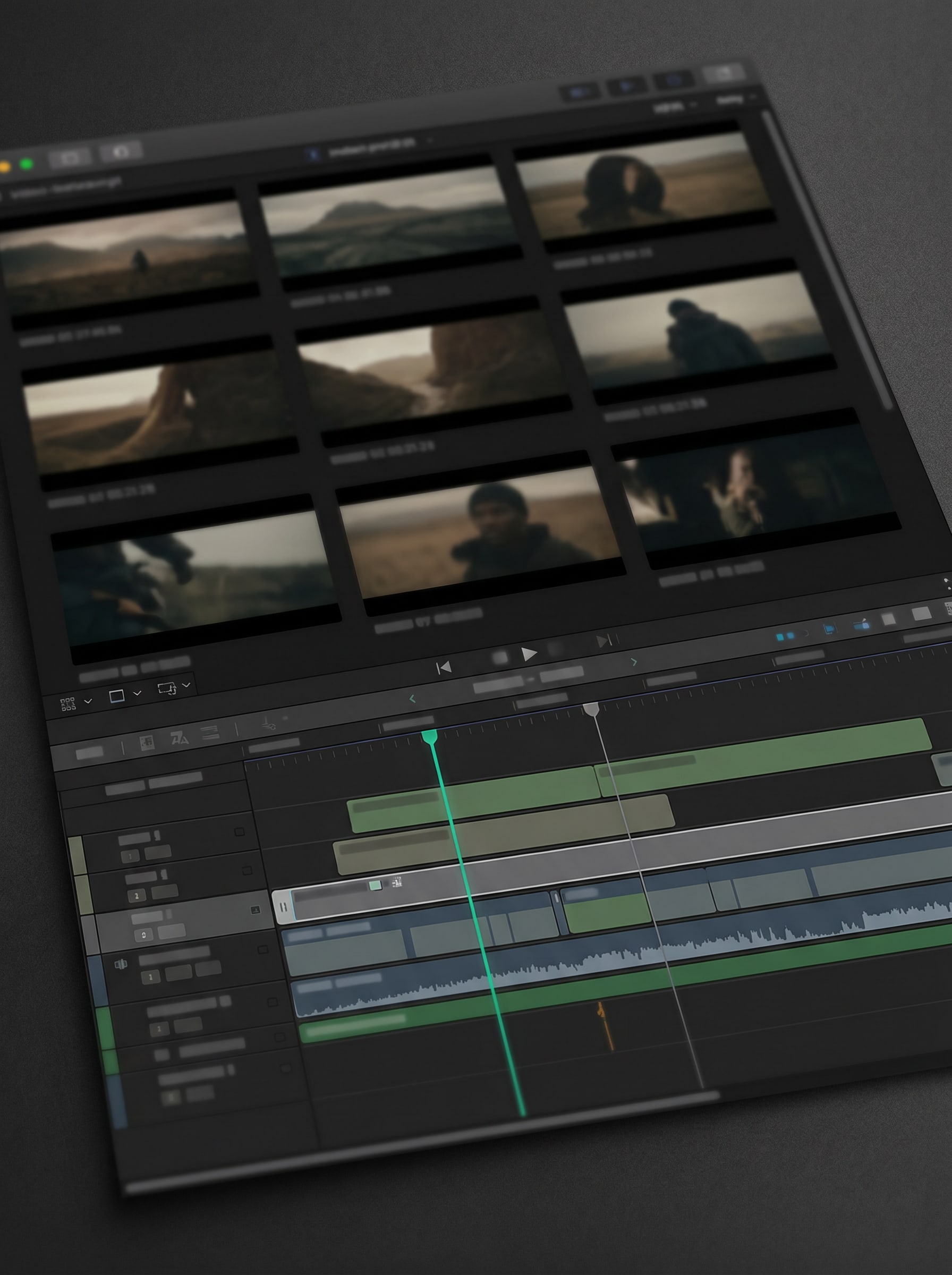Toggle checkbox on blue track with speaker icon

(x=263, y=949)
